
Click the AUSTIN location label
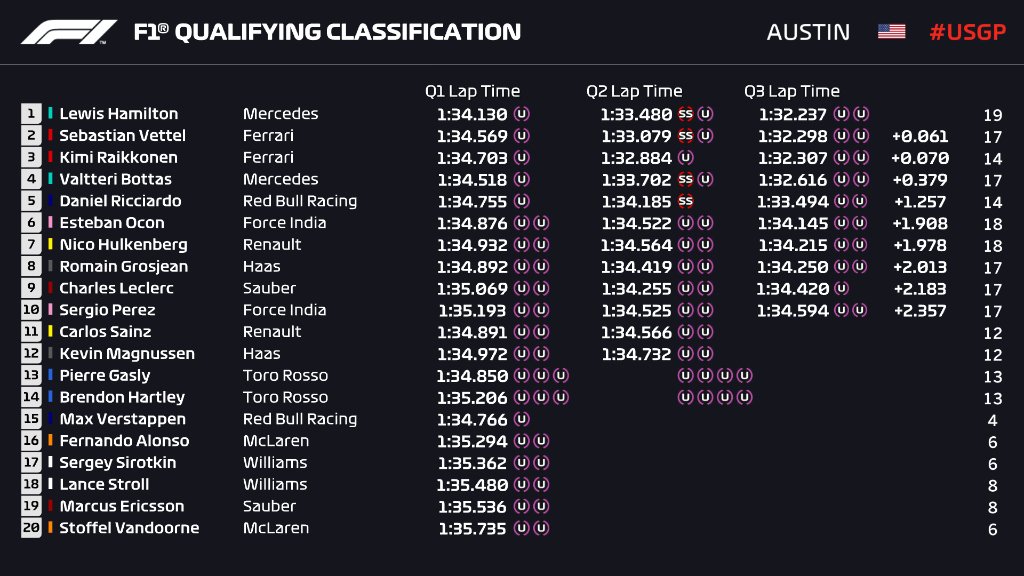[808, 32]
